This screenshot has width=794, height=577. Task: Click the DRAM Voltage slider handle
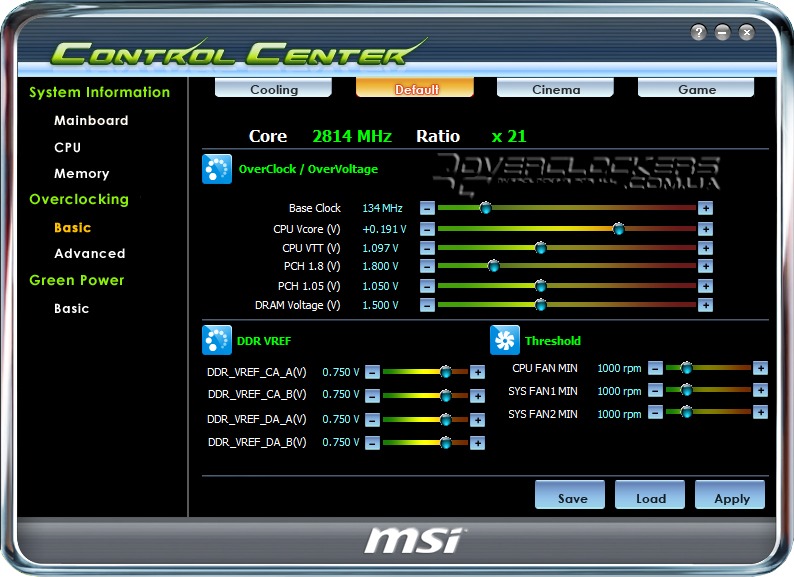[540, 305]
